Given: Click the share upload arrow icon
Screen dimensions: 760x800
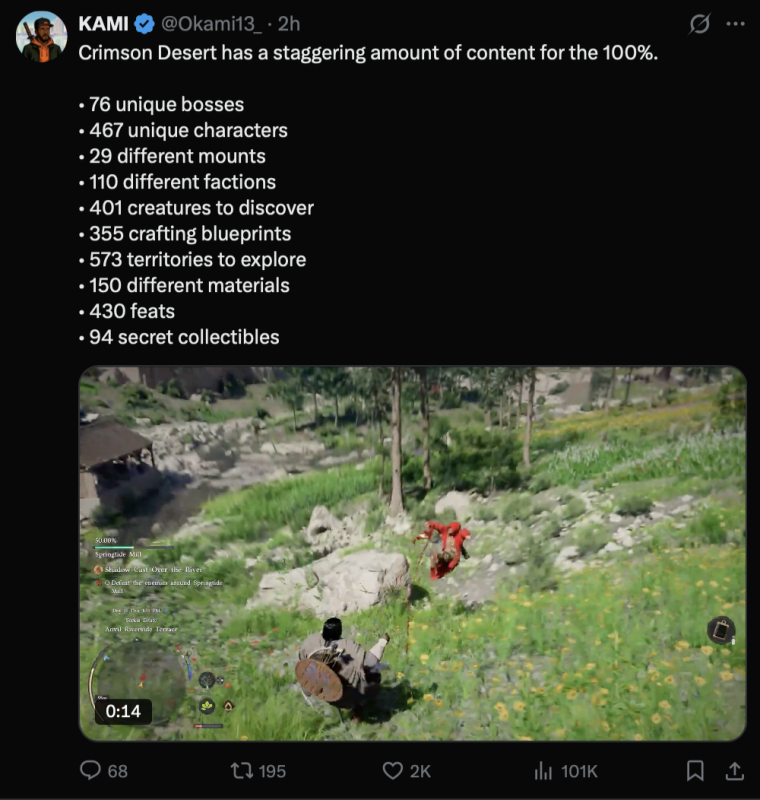Looking at the screenshot, I should [x=734, y=770].
